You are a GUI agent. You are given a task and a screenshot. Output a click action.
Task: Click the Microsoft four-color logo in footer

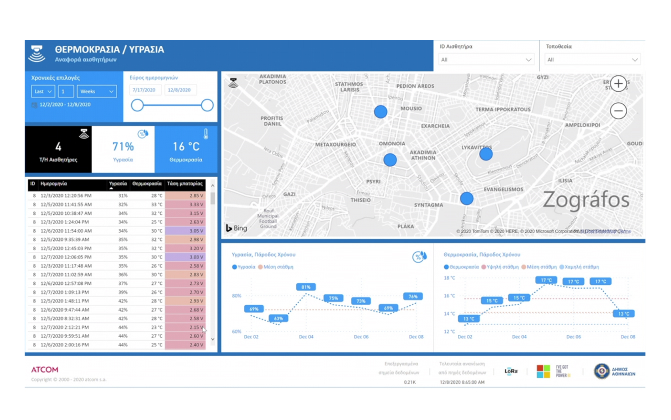point(543,371)
